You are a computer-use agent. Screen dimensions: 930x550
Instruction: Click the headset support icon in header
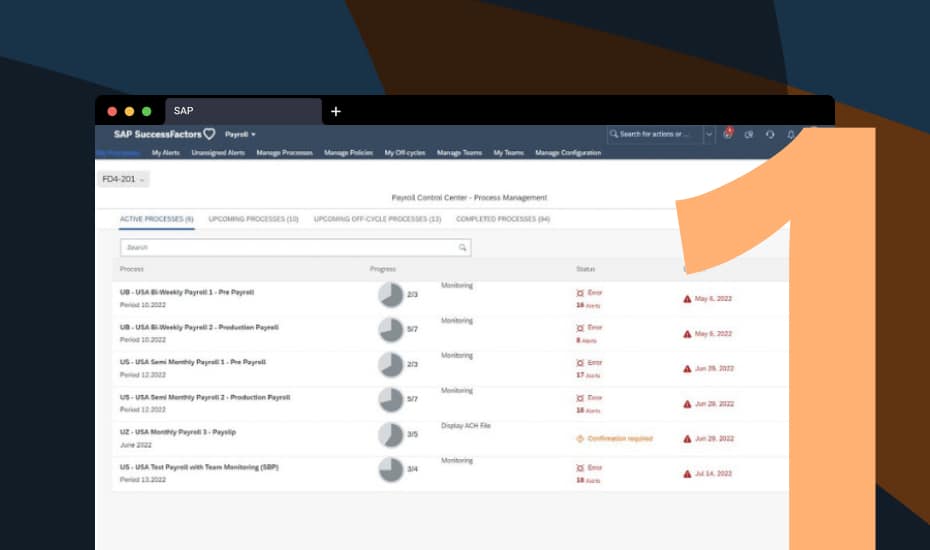[x=770, y=135]
